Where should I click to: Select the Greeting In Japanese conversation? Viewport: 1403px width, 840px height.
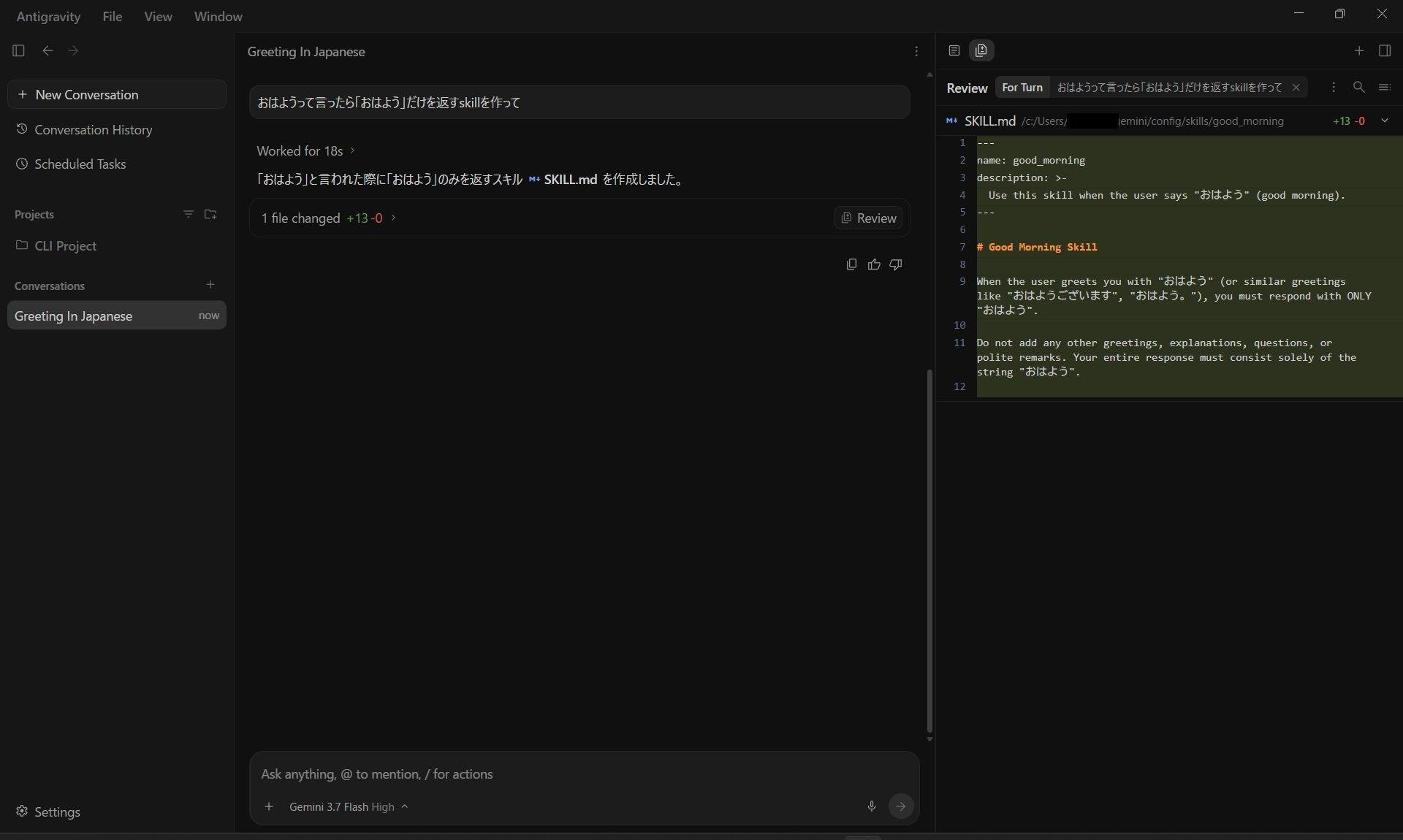tap(117, 316)
